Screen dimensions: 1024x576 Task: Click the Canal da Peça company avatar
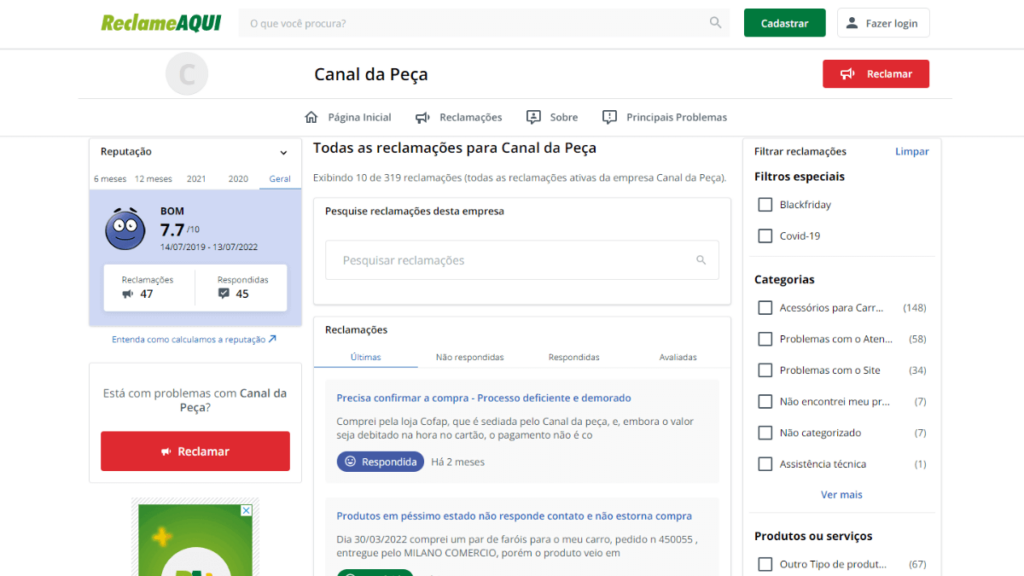(x=187, y=74)
